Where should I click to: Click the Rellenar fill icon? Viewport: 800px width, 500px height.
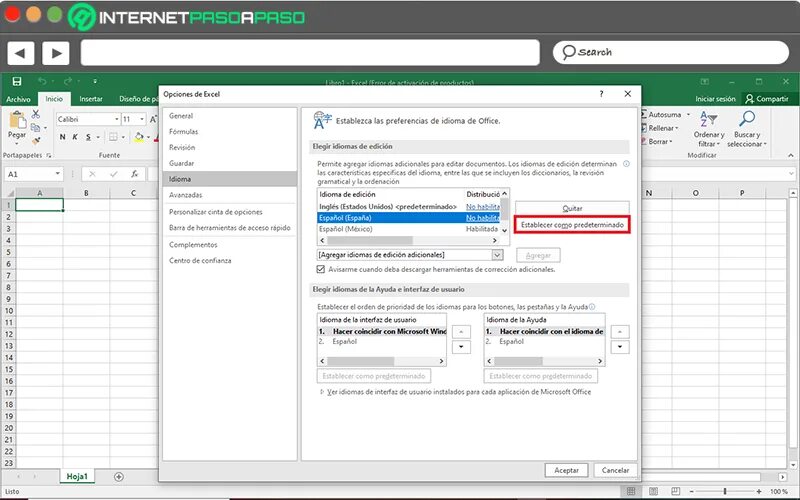click(x=644, y=128)
